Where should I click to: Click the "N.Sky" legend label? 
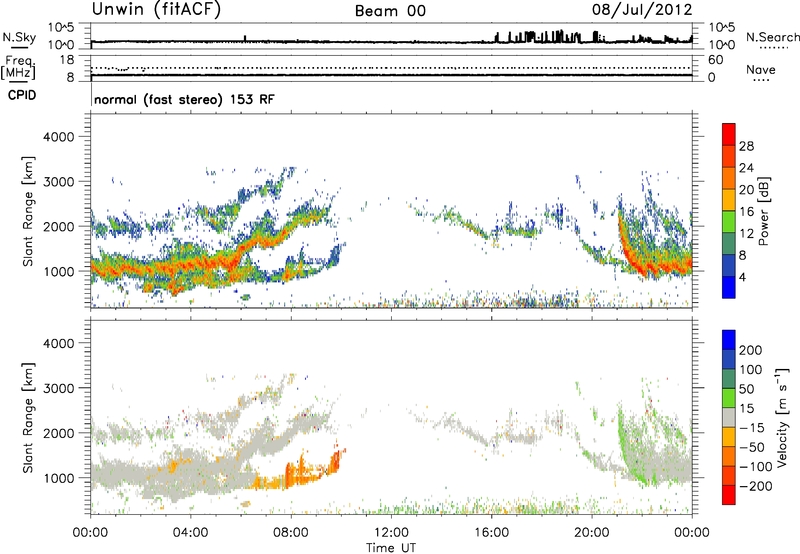[x=19, y=37]
